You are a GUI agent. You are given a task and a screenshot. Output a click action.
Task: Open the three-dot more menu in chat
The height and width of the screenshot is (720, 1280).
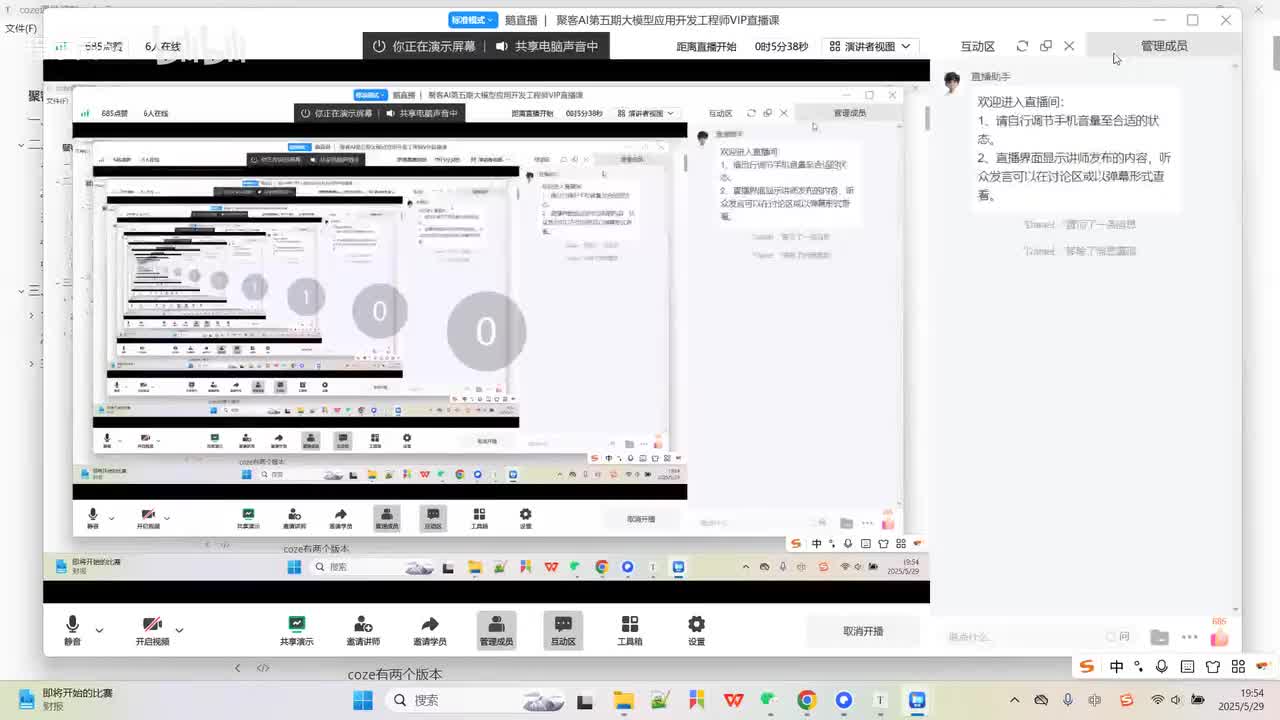(x=1189, y=637)
